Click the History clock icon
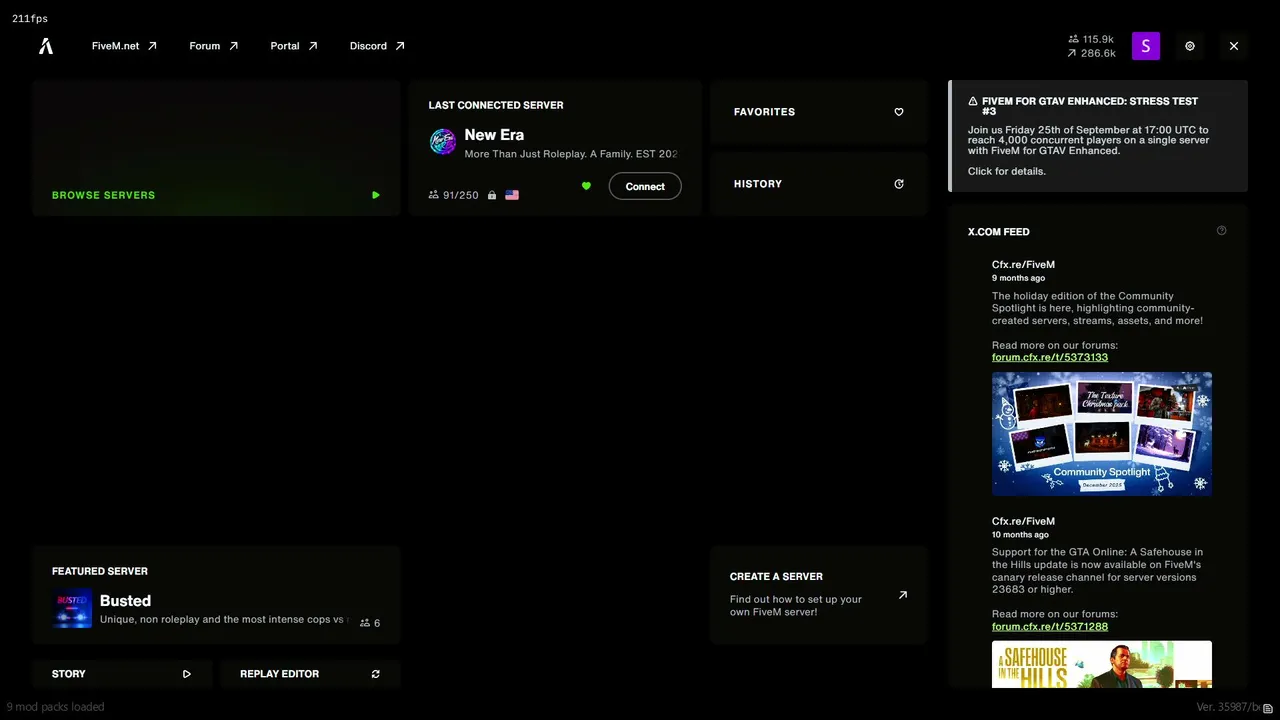Image resolution: width=1280 pixels, height=720 pixels. pos(899,184)
